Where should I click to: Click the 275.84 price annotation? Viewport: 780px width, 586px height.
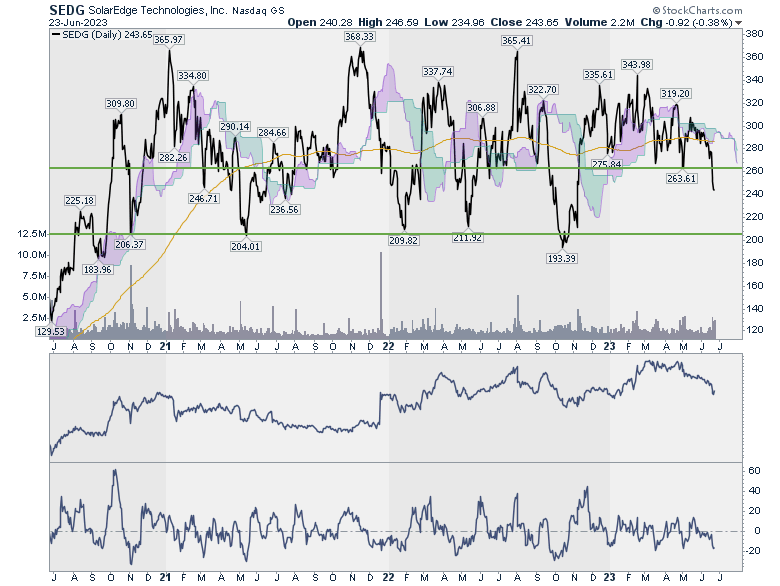pyautogui.click(x=607, y=164)
